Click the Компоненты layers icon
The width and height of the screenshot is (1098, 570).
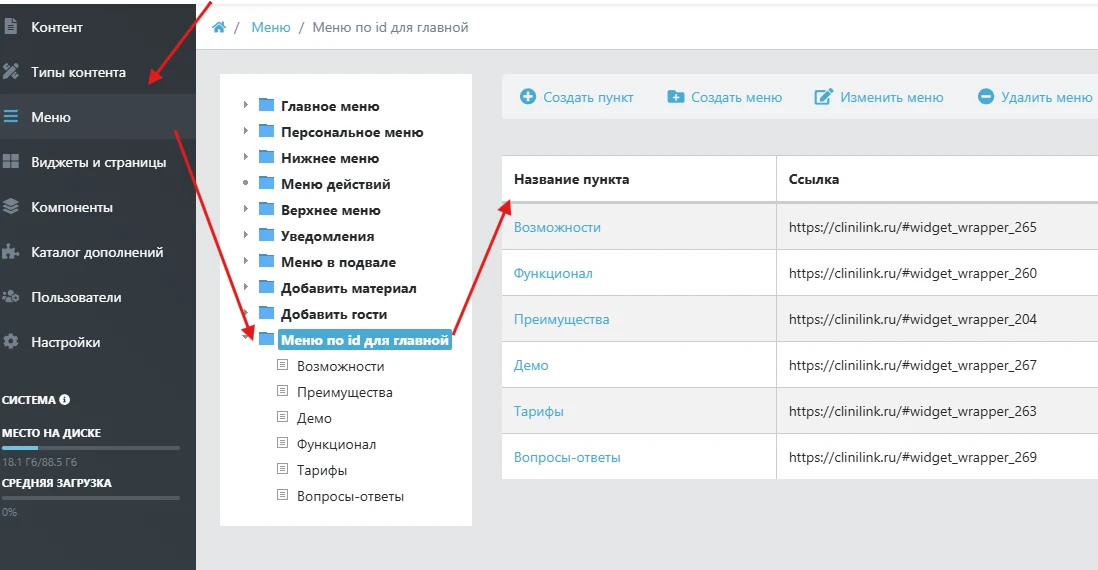point(11,207)
